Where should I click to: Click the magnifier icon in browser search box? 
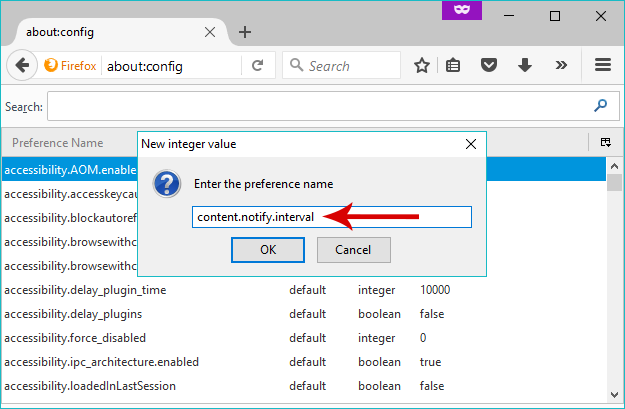tap(296, 65)
